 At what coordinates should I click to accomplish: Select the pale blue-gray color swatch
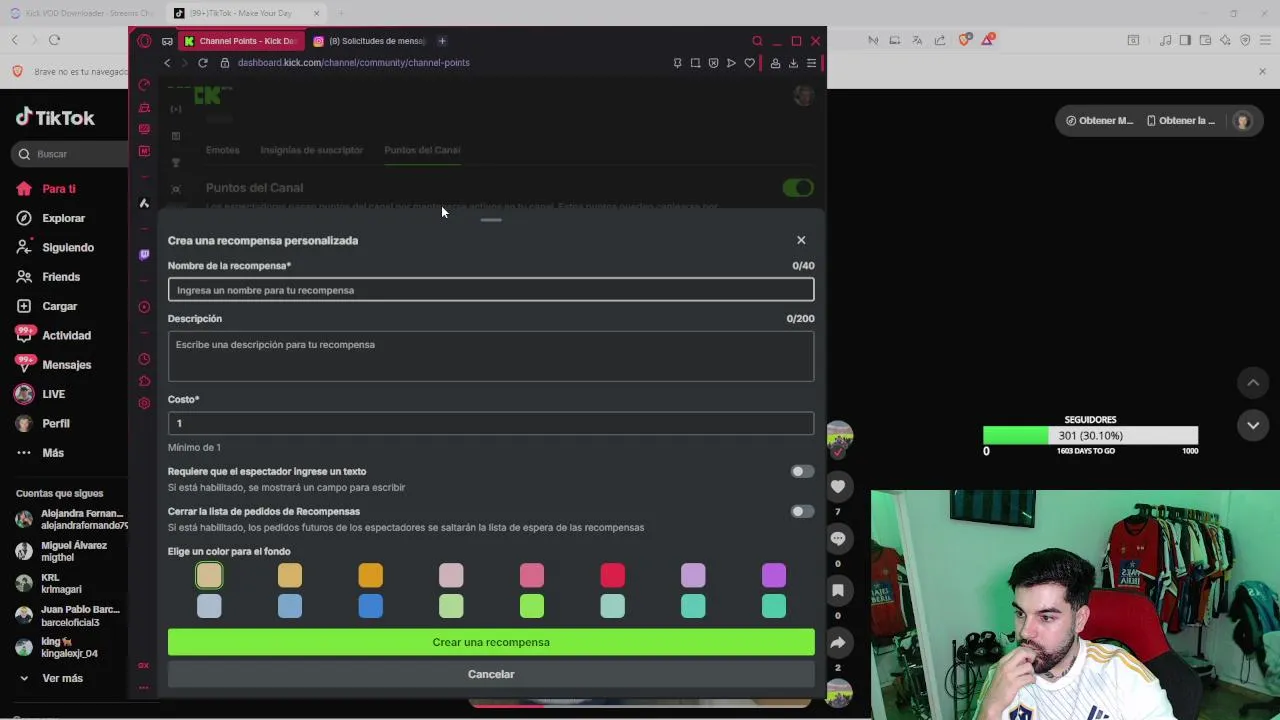[x=209, y=606]
